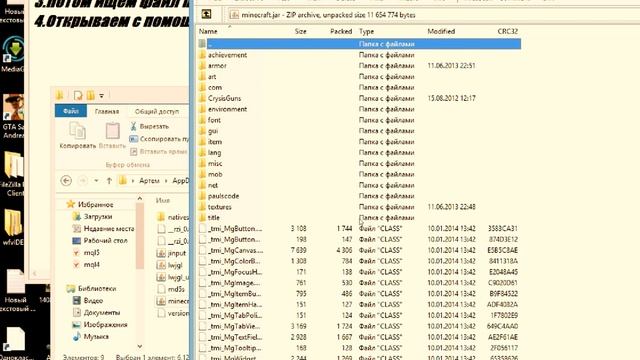Go back in Explorer navigation
Screen dimensions: 640x360
(66, 180)
